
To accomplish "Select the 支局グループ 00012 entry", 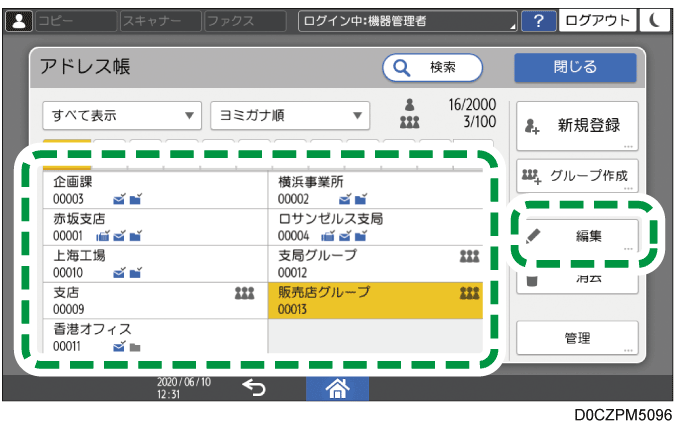I will click(x=375, y=264).
